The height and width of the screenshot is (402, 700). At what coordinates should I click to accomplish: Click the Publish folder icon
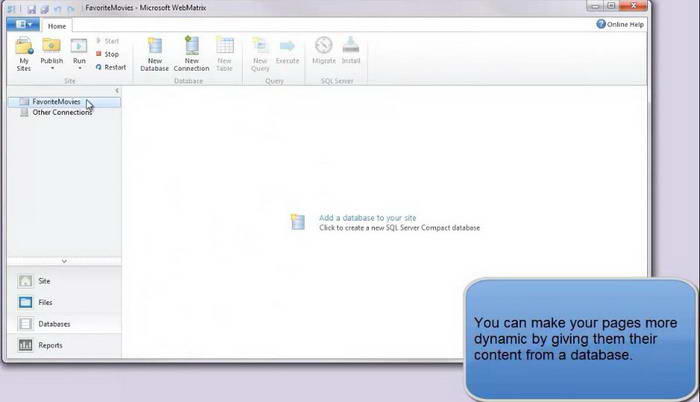[51, 46]
